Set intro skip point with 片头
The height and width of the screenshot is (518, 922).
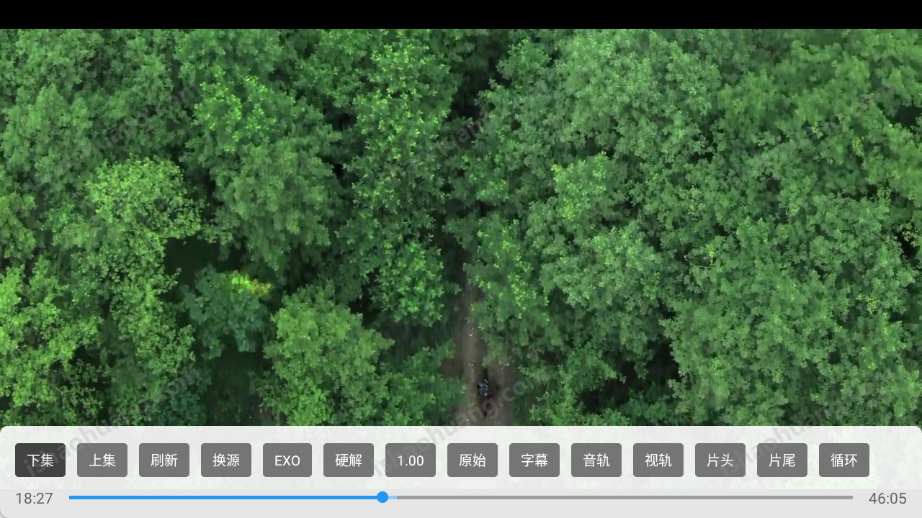(x=720, y=460)
